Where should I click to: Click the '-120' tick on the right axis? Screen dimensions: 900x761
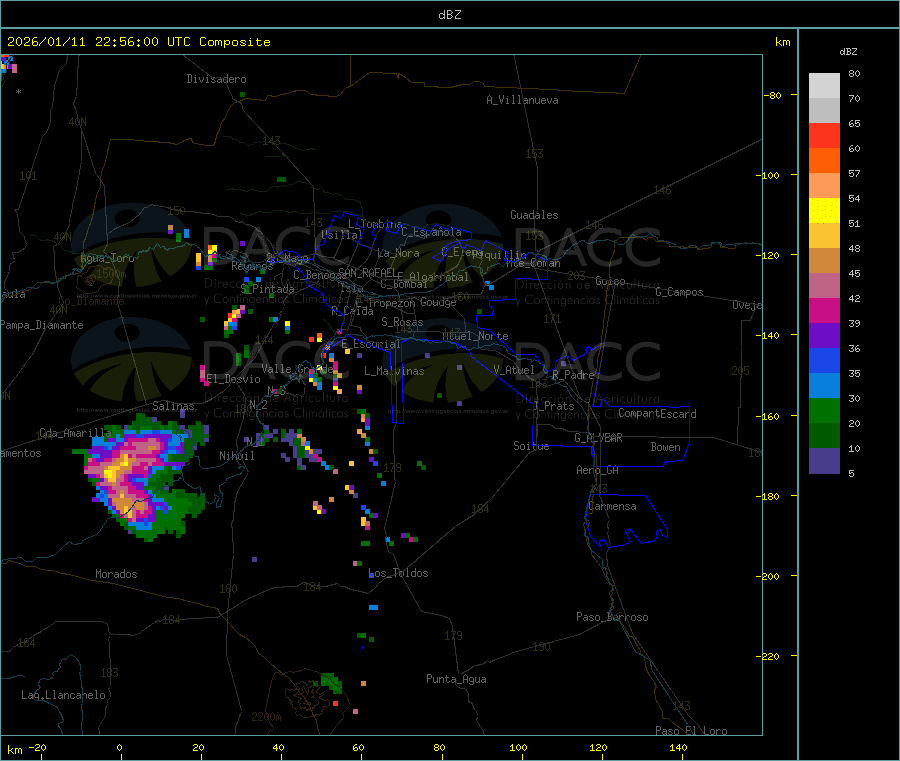(x=767, y=255)
